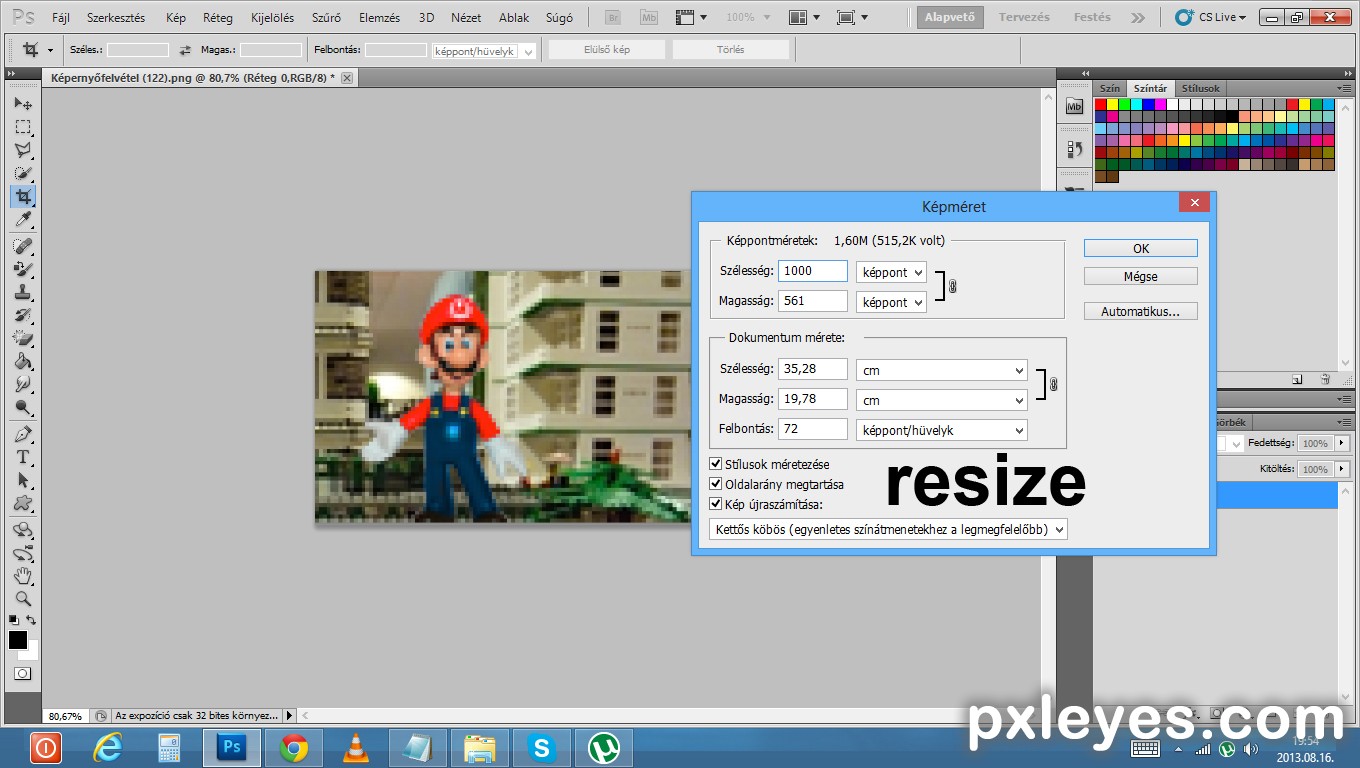
Task: Toggle Kép újraszámítása checkbox
Action: [x=715, y=504]
